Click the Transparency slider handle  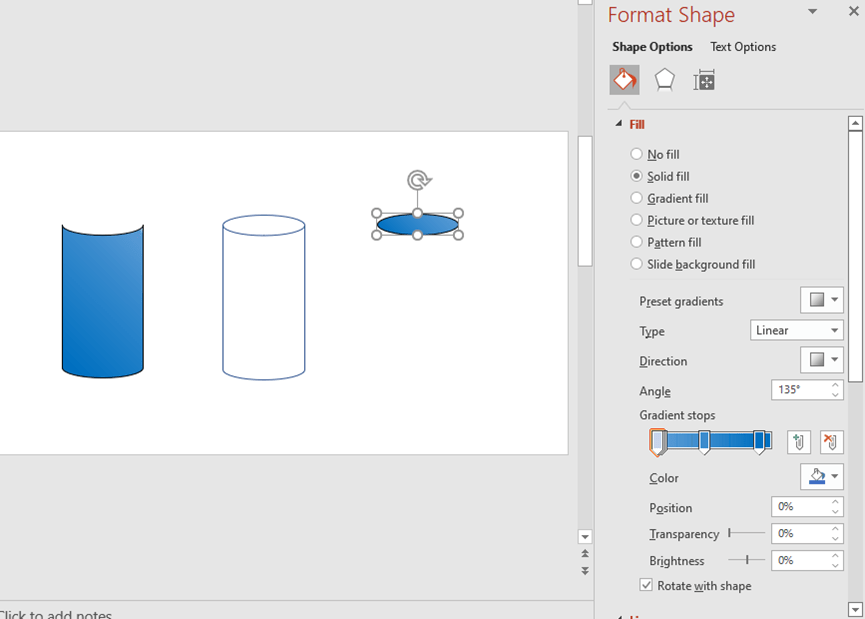(729, 533)
